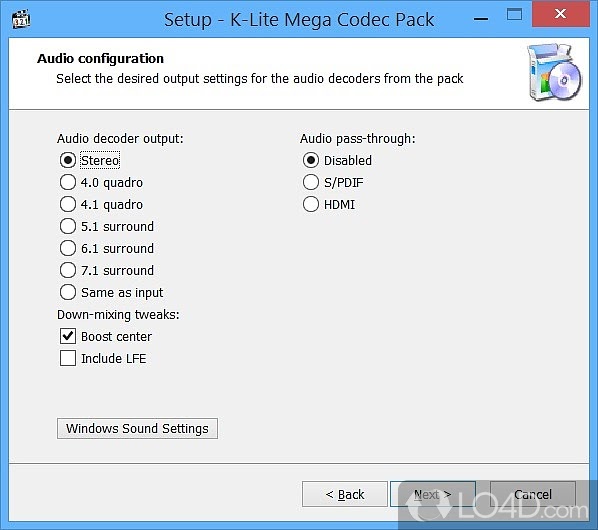
Task: Minimize the setup window
Action: click(x=481, y=18)
